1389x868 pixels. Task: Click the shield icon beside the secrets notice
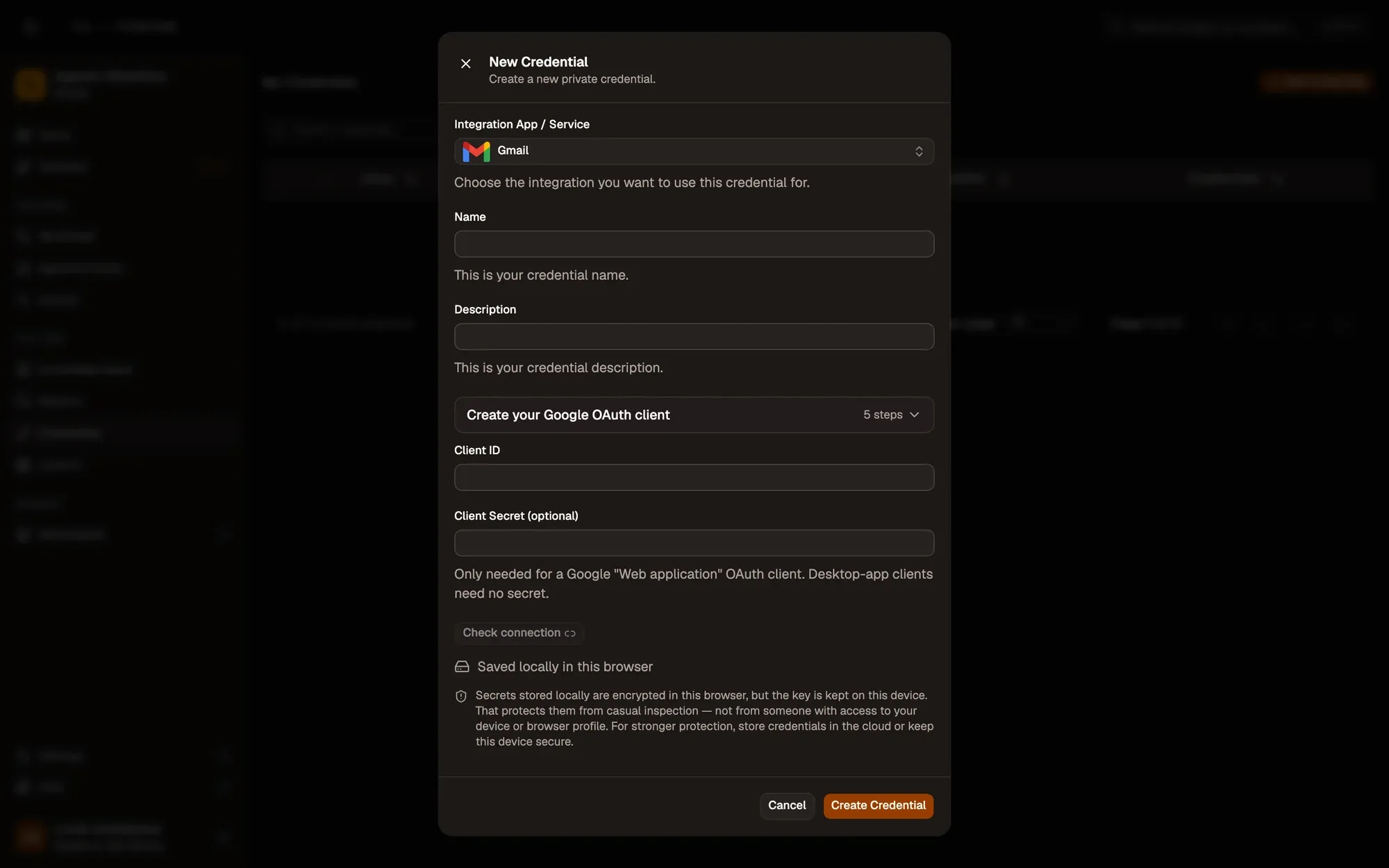coord(461,696)
